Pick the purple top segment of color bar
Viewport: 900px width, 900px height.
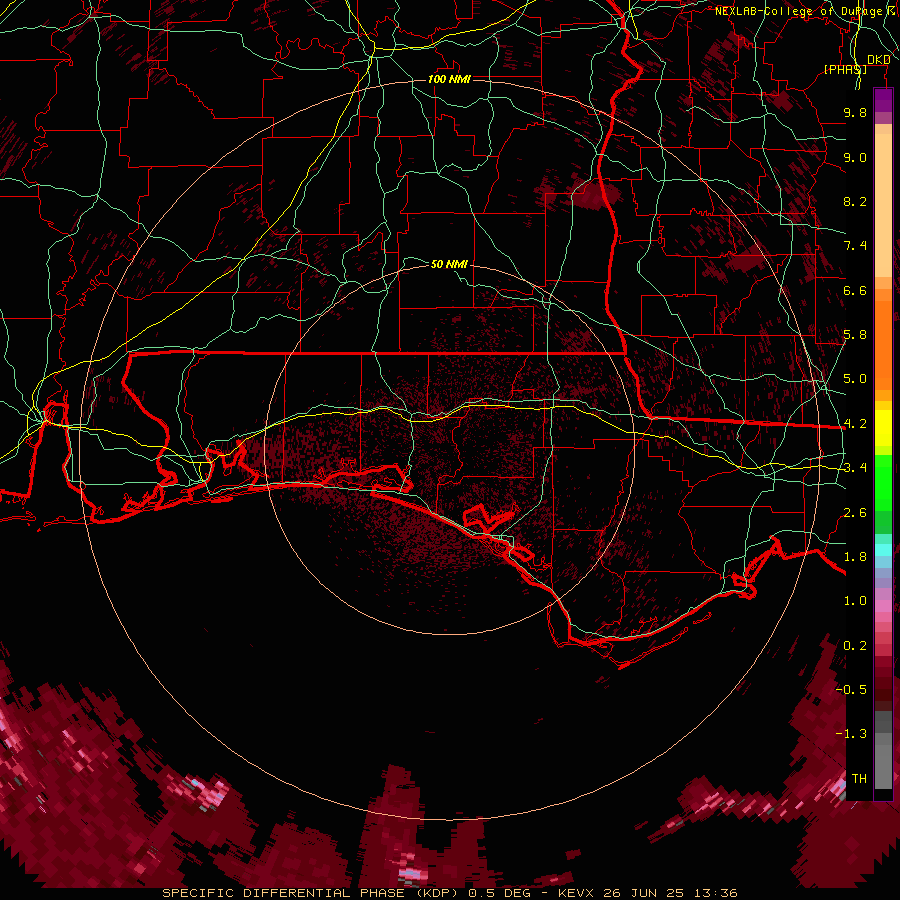point(883,100)
